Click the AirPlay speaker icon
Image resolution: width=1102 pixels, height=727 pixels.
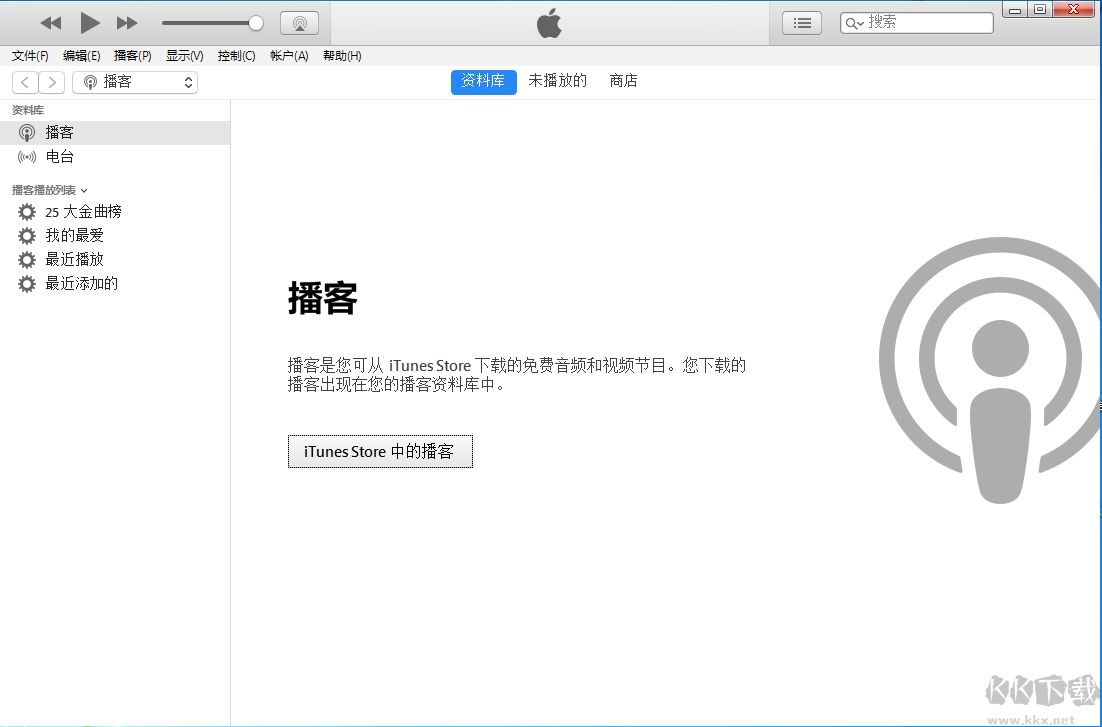299,22
